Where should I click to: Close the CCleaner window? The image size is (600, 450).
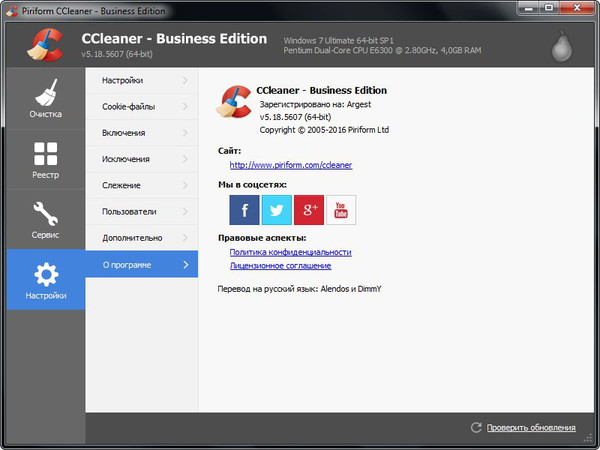tap(577, 8)
